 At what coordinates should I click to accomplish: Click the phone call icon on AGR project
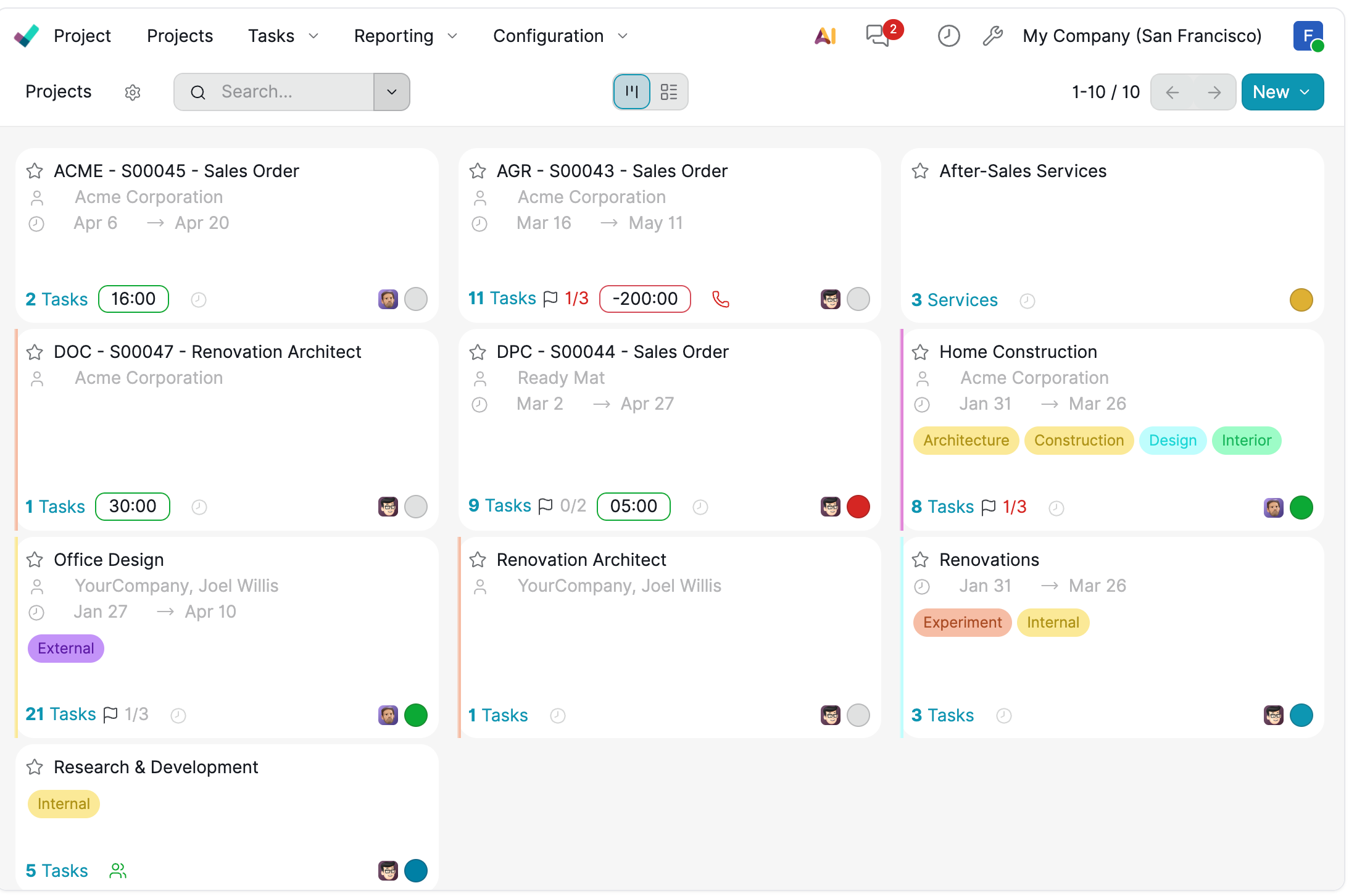[x=720, y=299]
